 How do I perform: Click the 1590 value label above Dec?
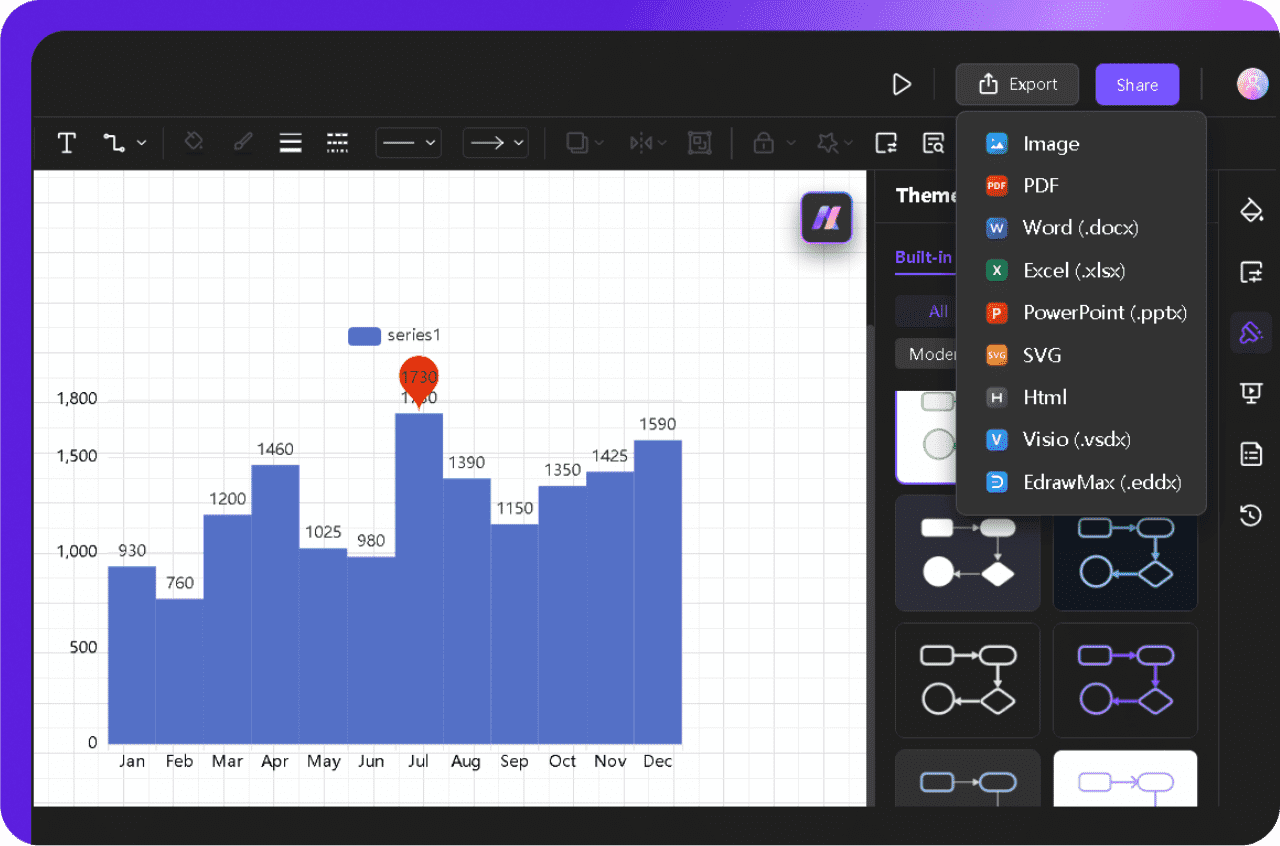pos(657,424)
